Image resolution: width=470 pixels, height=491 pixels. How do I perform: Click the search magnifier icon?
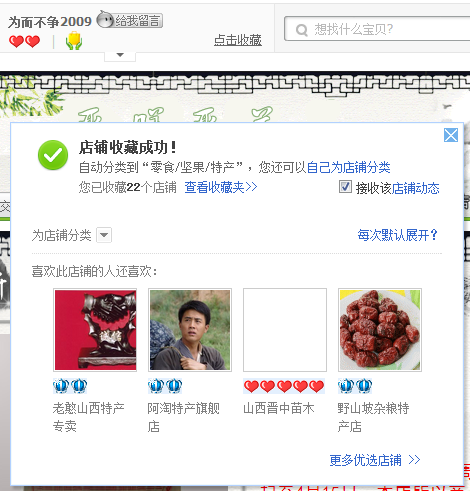(301, 30)
